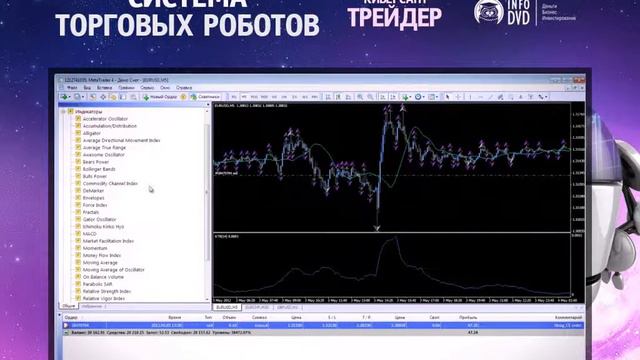Open the chart Templates icon
This screenshot has height=360, width=640.
[x=431, y=97]
